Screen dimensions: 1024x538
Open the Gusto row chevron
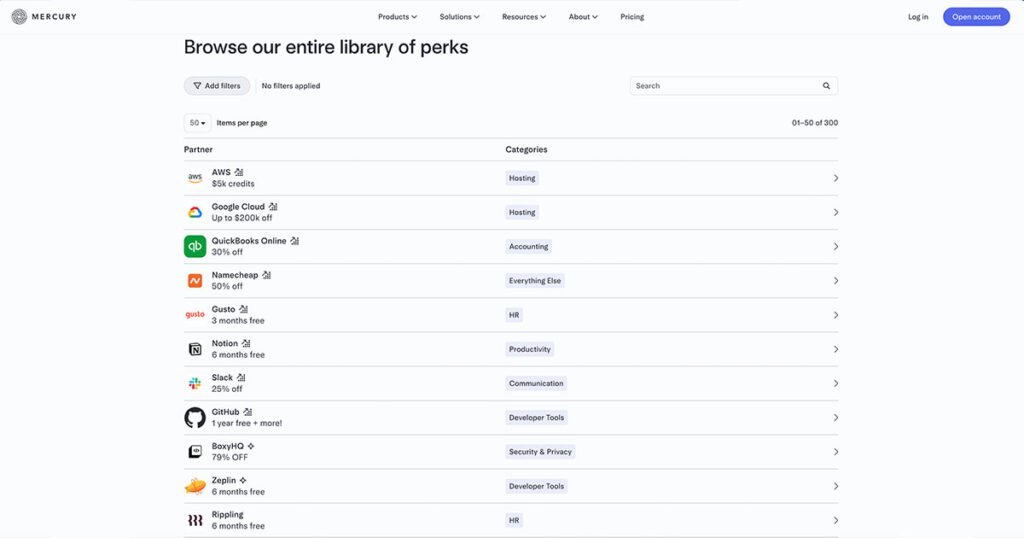(835, 315)
